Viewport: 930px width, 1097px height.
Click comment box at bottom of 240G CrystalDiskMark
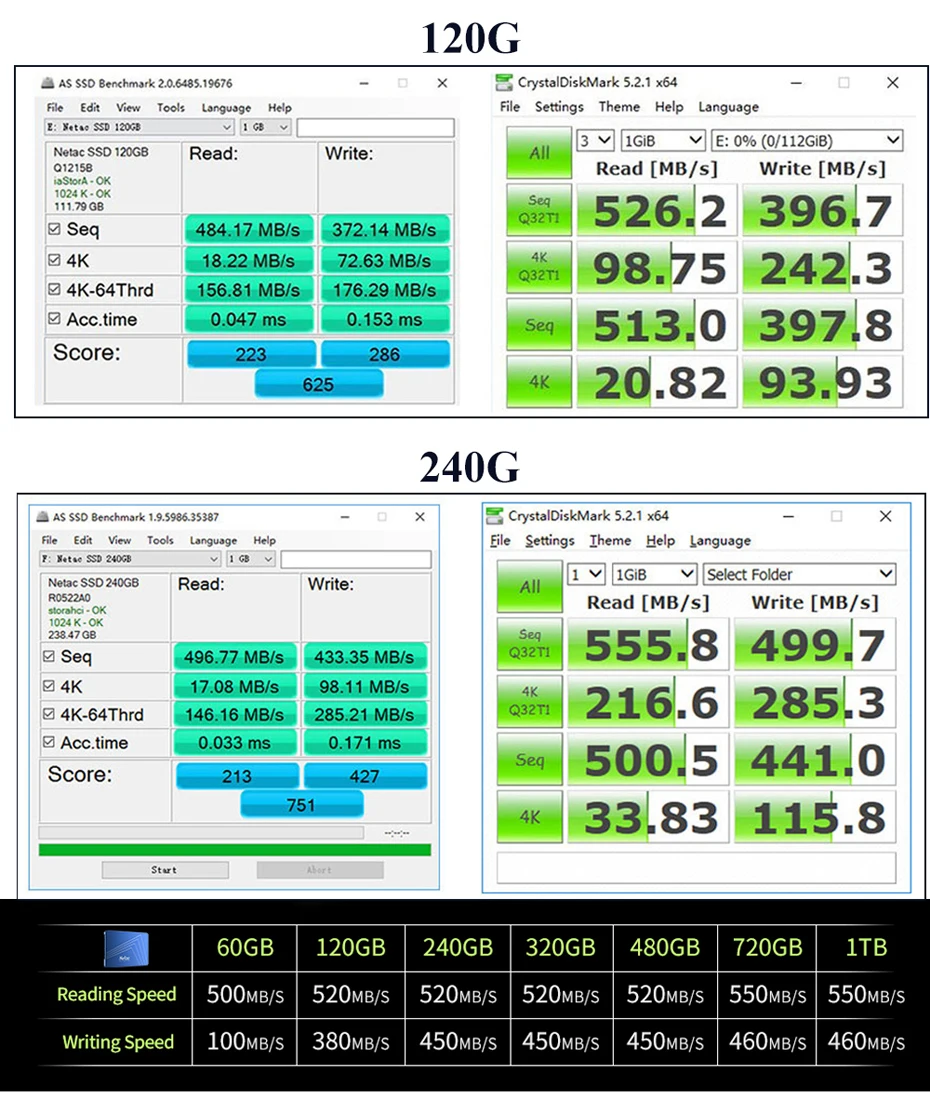click(x=696, y=868)
